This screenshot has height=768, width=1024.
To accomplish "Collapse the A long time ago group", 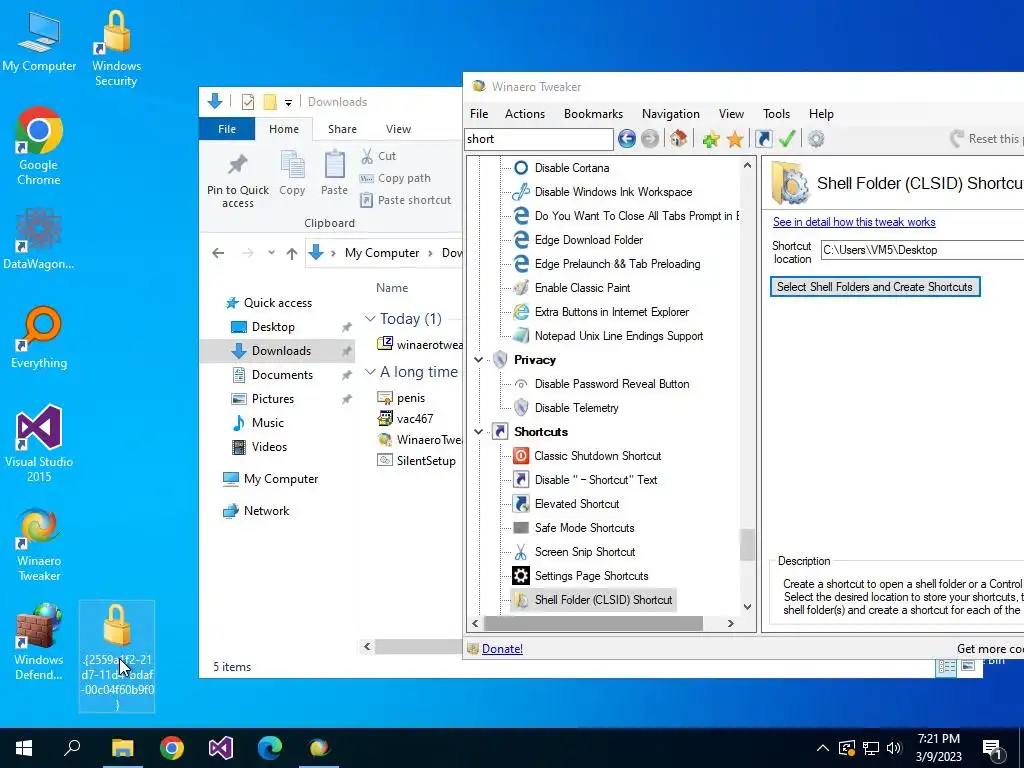I will tap(370, 372).
